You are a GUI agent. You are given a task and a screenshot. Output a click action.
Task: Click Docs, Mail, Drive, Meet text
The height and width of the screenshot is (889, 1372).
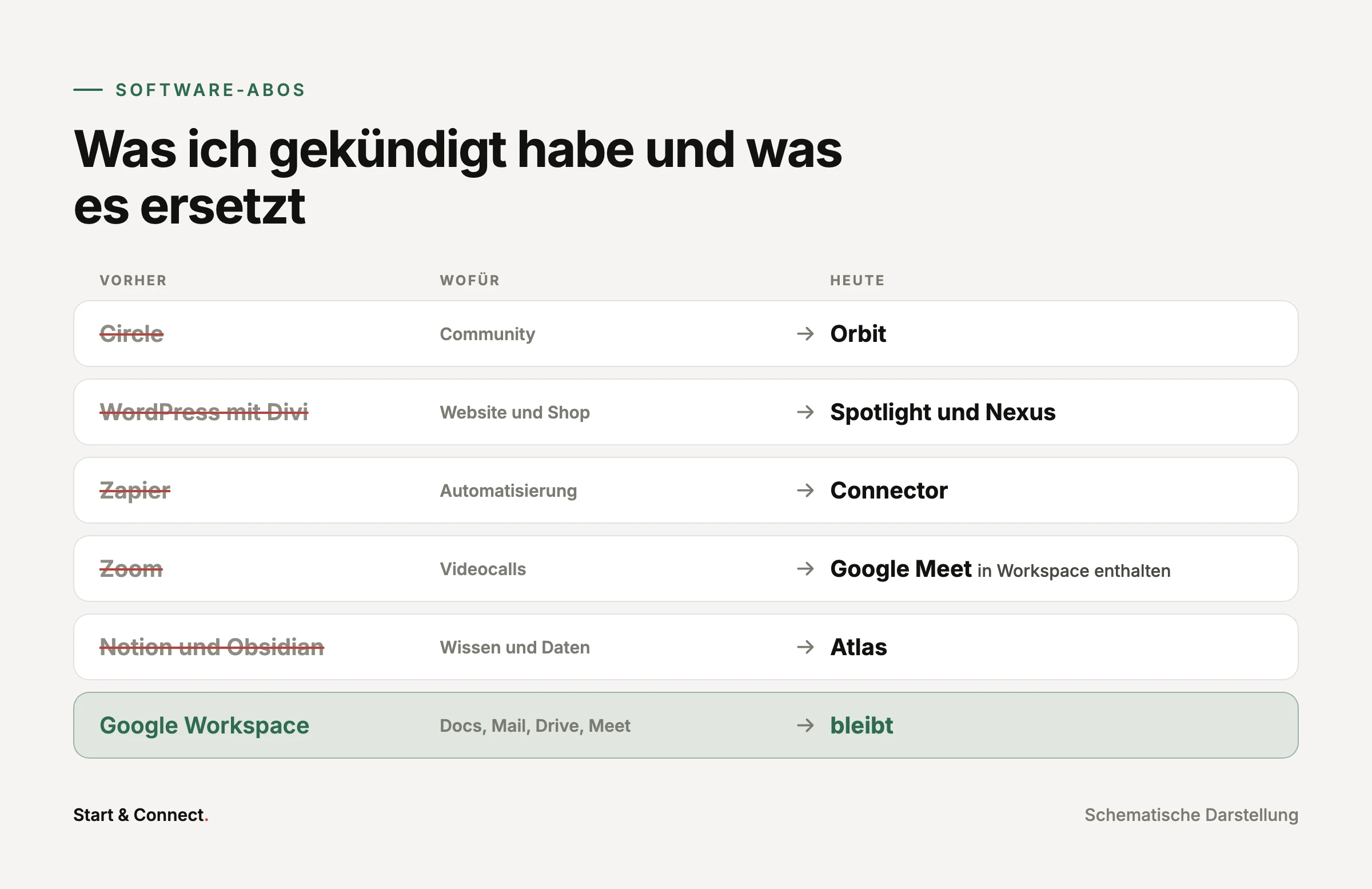point(535,726)
